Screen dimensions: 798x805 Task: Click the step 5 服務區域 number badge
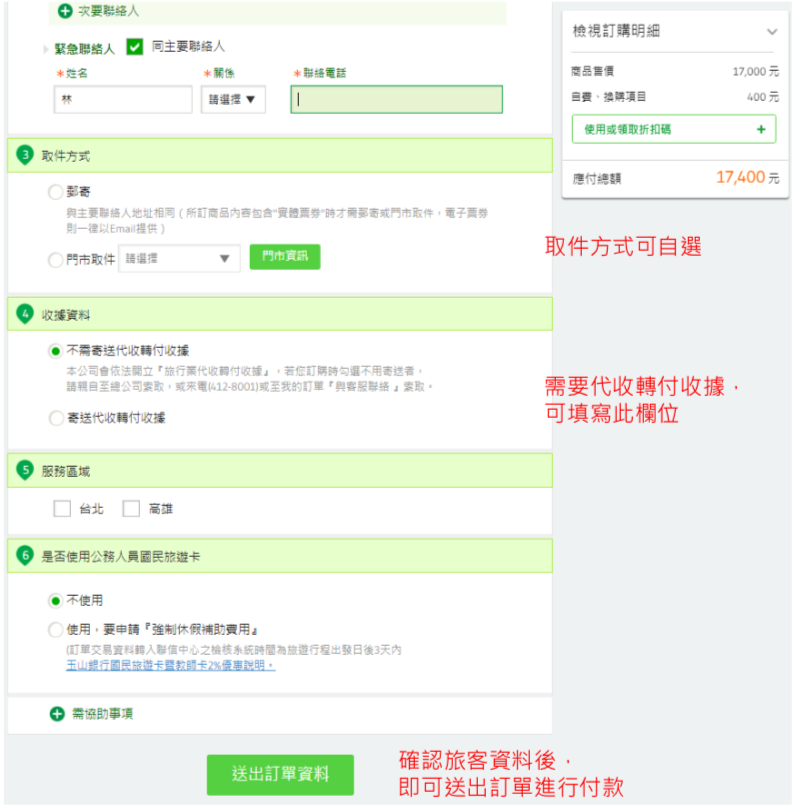[25, 470]
